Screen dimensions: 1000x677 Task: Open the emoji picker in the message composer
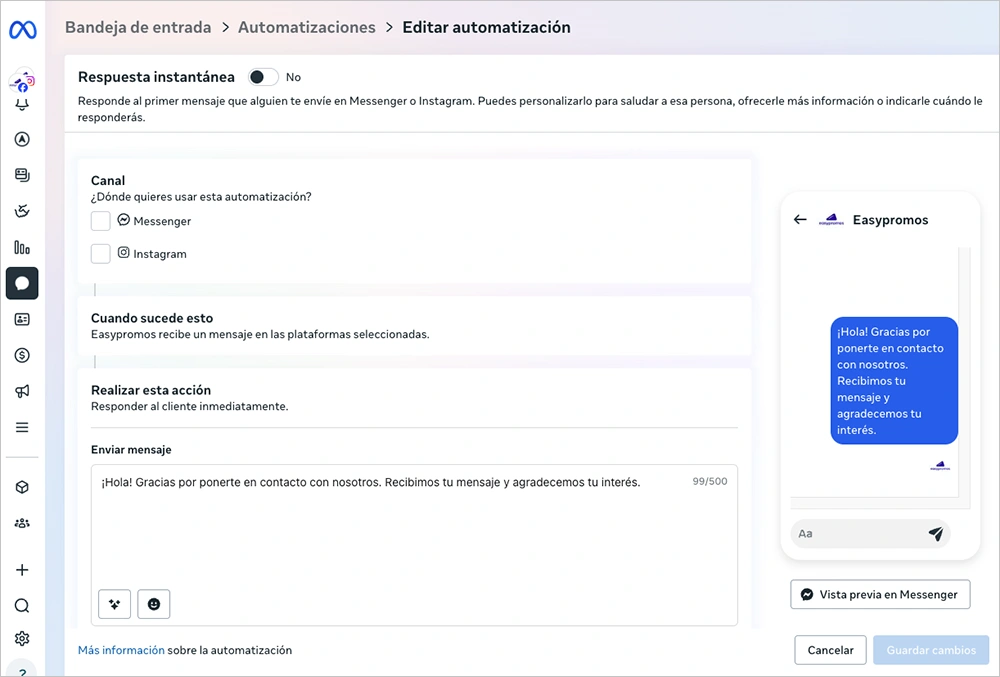pyautogui.click(x=153, y=604)
